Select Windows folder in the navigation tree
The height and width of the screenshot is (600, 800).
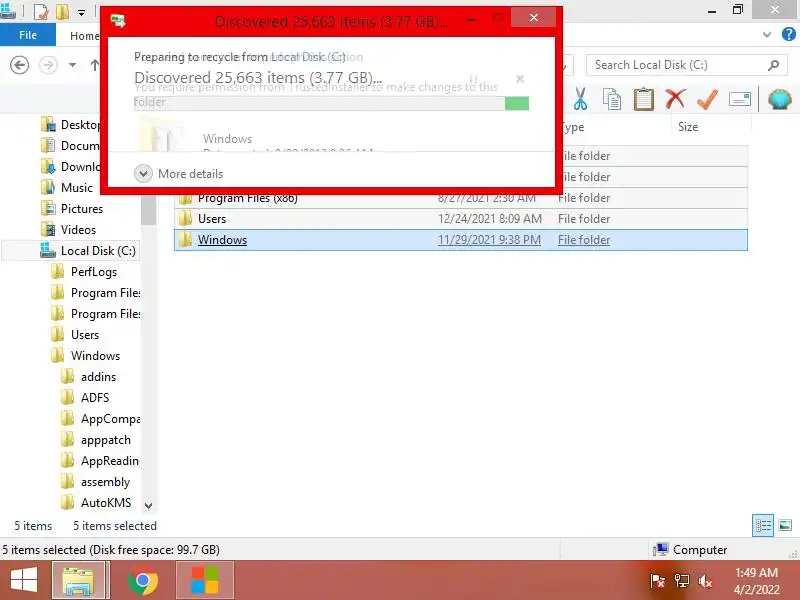click(x=86, y=356)
